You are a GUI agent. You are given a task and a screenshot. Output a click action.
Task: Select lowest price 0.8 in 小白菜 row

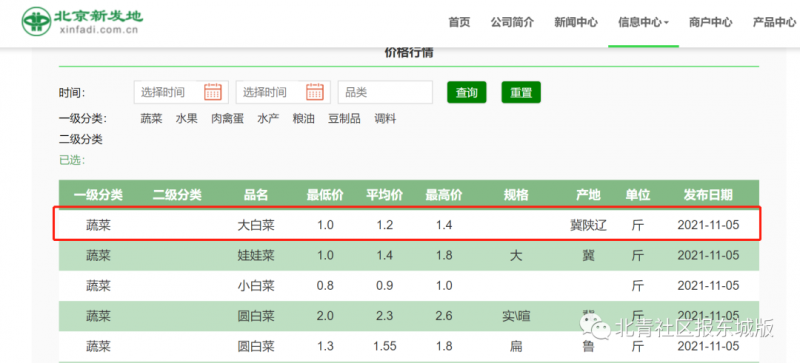tap(325, 286)
